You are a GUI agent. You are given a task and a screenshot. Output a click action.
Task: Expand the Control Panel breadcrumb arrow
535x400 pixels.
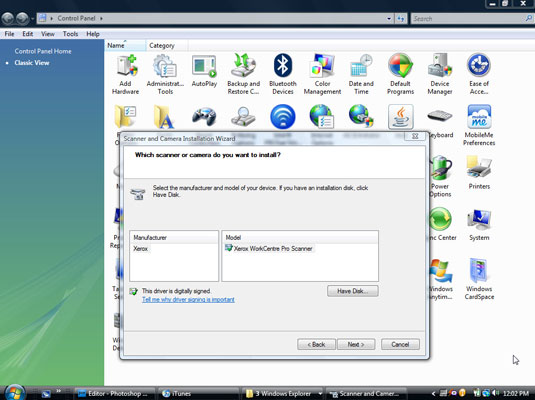(x=101, y=18)
